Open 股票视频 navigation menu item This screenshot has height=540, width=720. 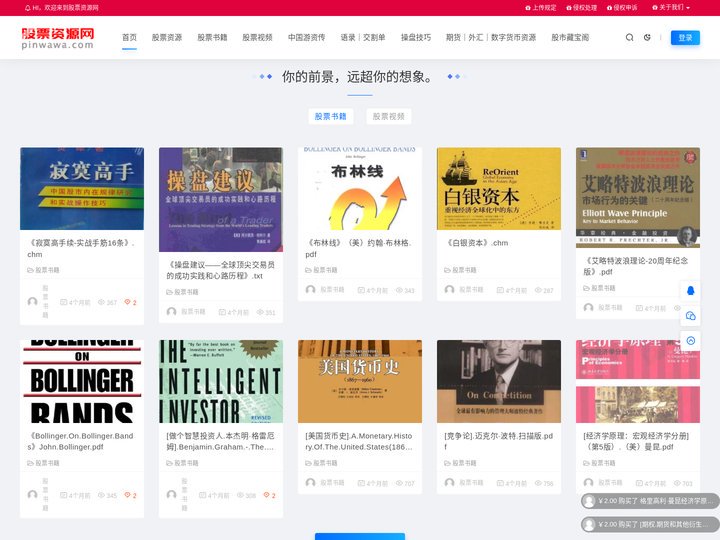click(x=257, y=37)
